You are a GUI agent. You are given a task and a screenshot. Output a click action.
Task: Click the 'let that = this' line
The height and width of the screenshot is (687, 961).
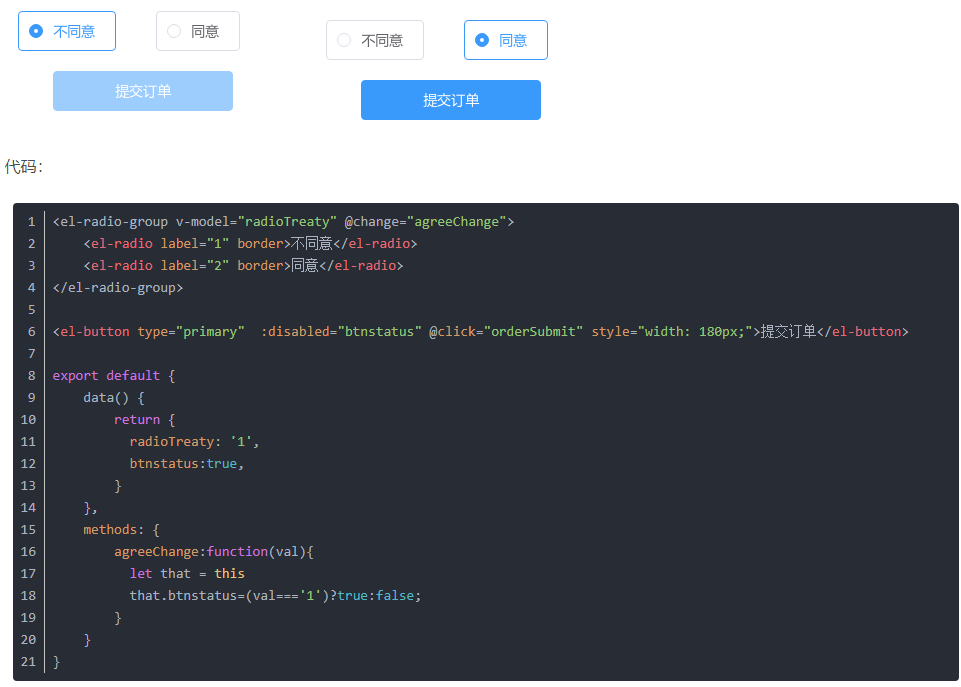(187, 574)
